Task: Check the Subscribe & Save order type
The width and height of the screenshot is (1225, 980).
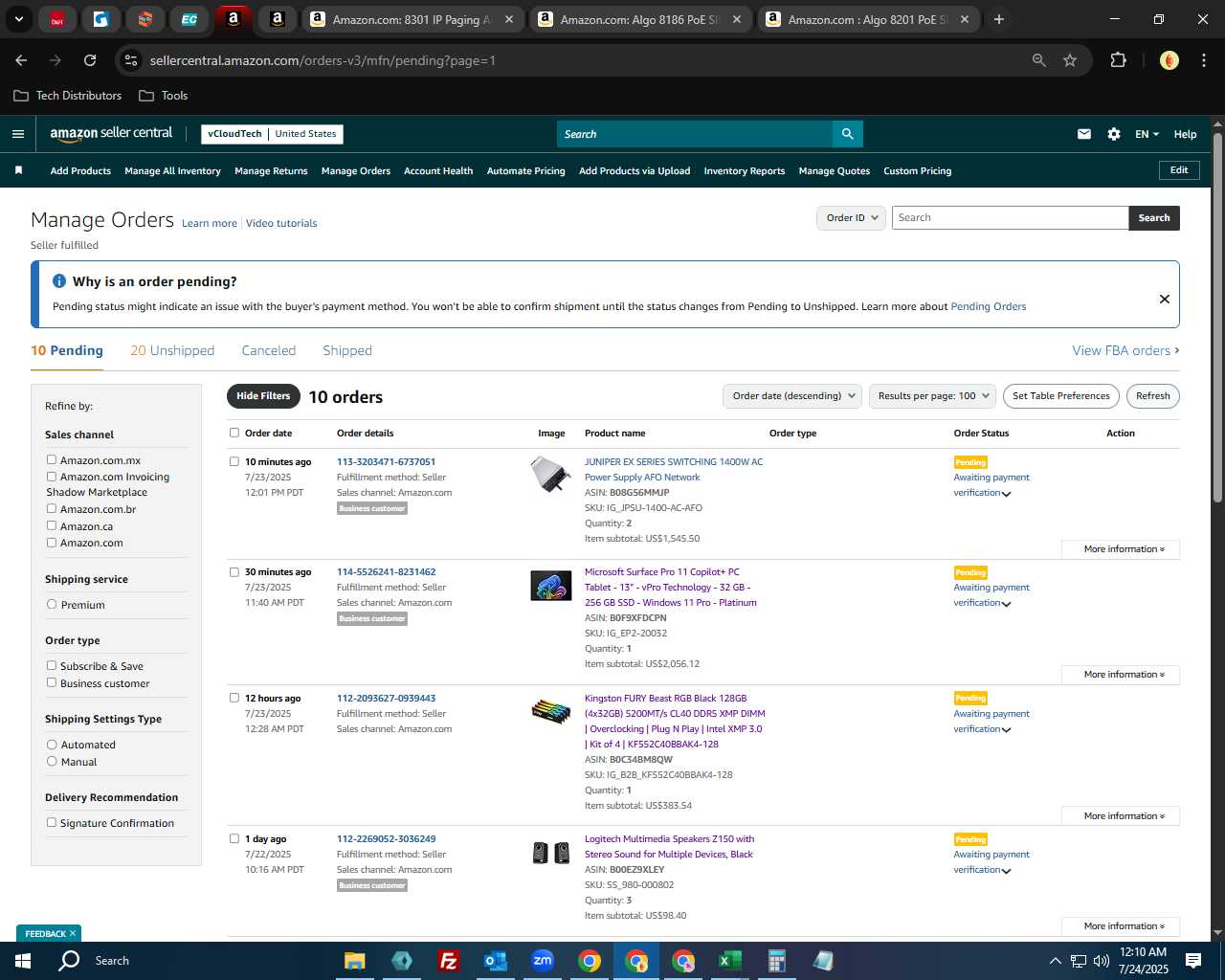Action: click(52, 666)
